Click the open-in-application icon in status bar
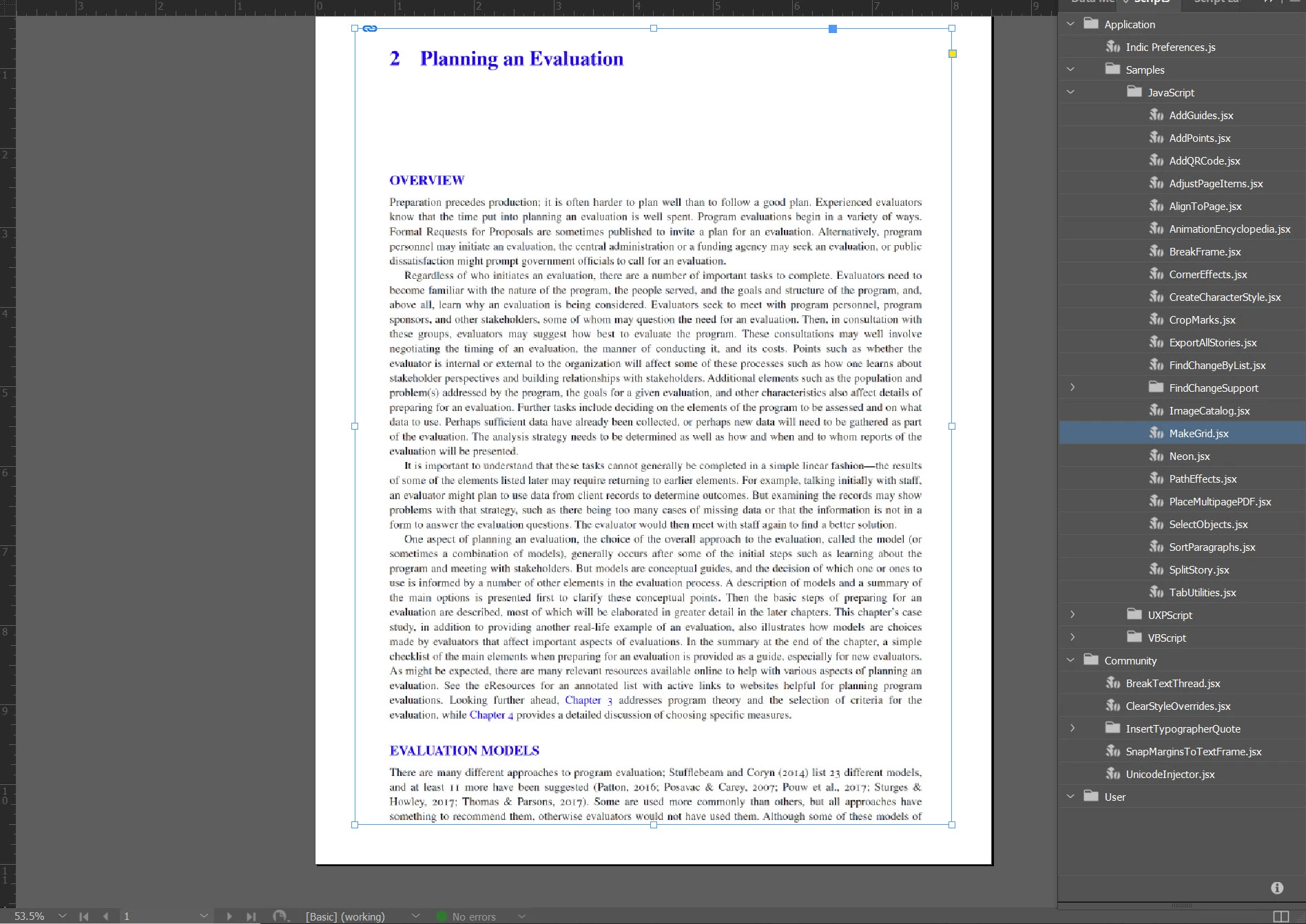The height and width of the screenshot is (924, 1306). (280, 916)
